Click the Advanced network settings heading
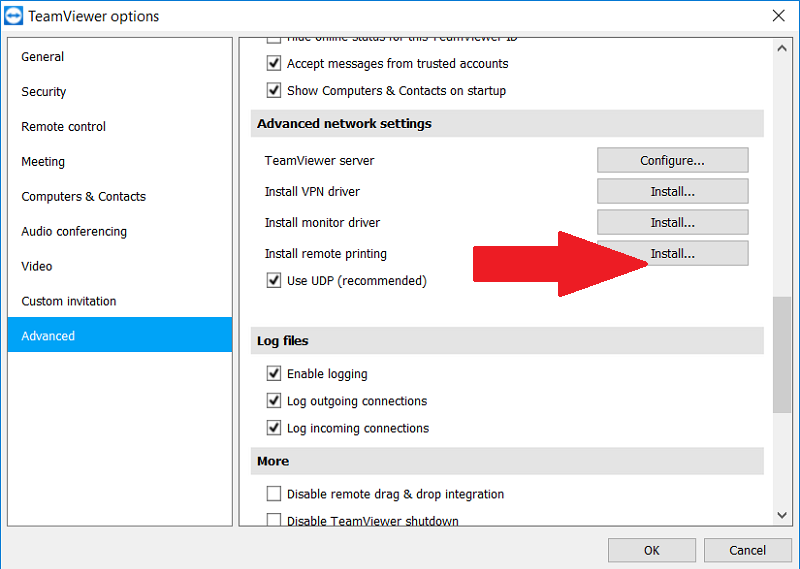This screenshot has height=569, width=800. pyautogui.click(x=344, y=123)
